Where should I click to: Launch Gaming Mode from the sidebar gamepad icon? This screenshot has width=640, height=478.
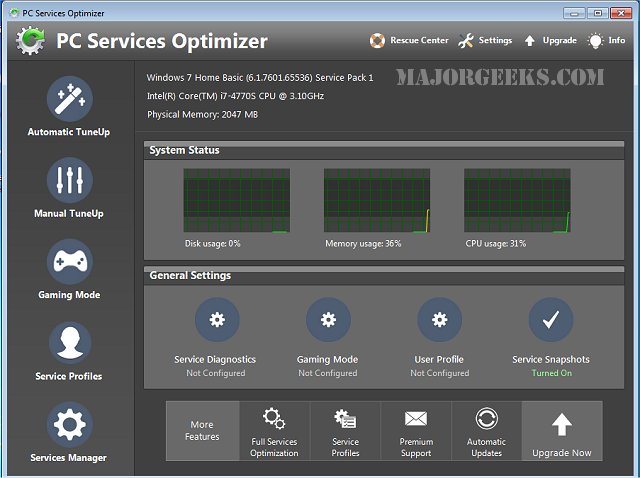click(70, 262)
